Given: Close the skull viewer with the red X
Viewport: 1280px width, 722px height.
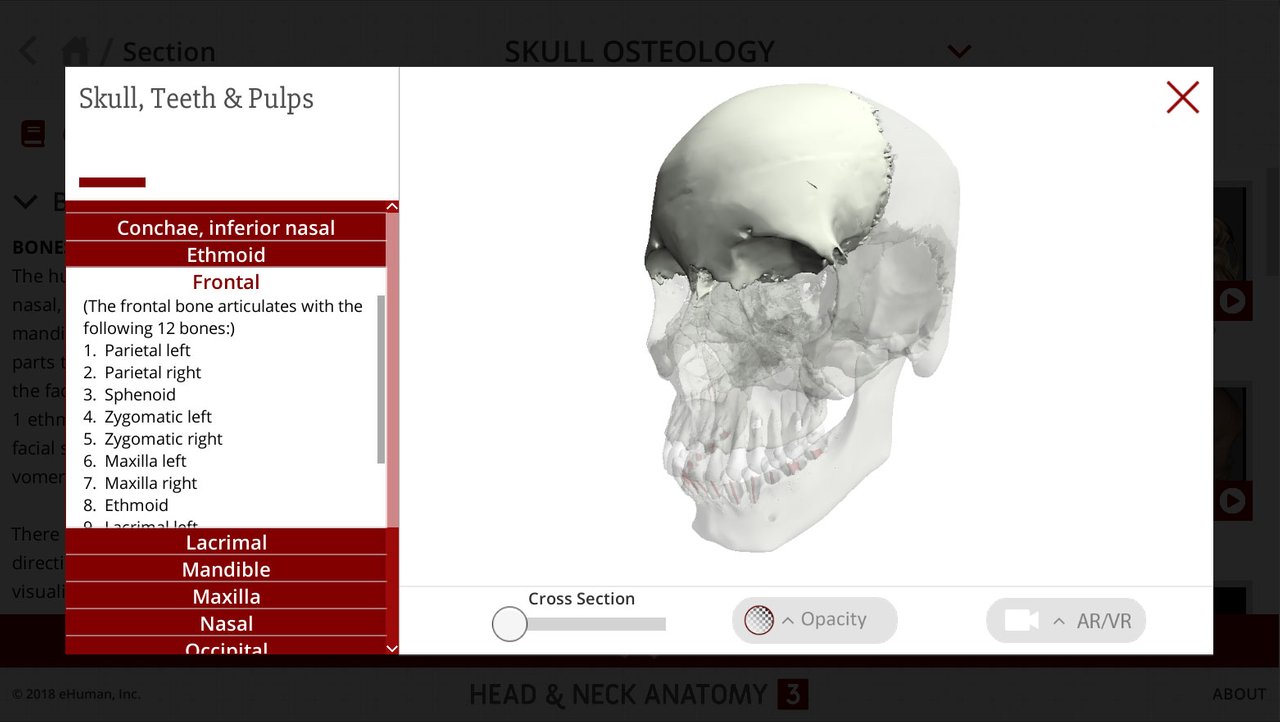Looking at the screenshot, I should coord(1182,97).
